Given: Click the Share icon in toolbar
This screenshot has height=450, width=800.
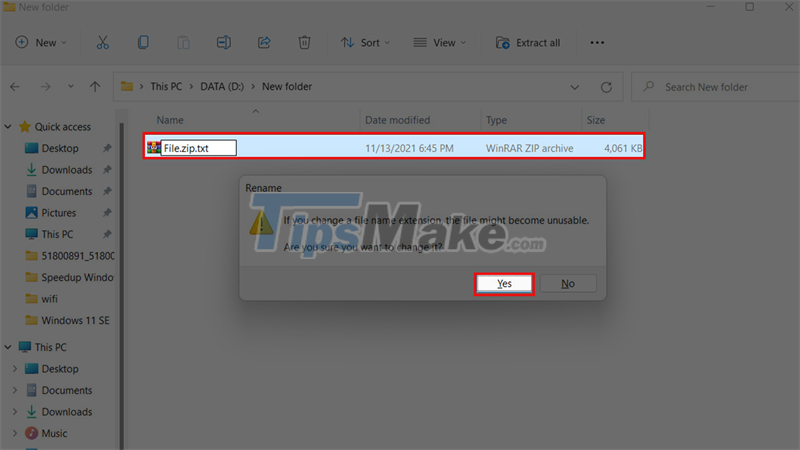Looking at the screenshot, I should point(264,43).
